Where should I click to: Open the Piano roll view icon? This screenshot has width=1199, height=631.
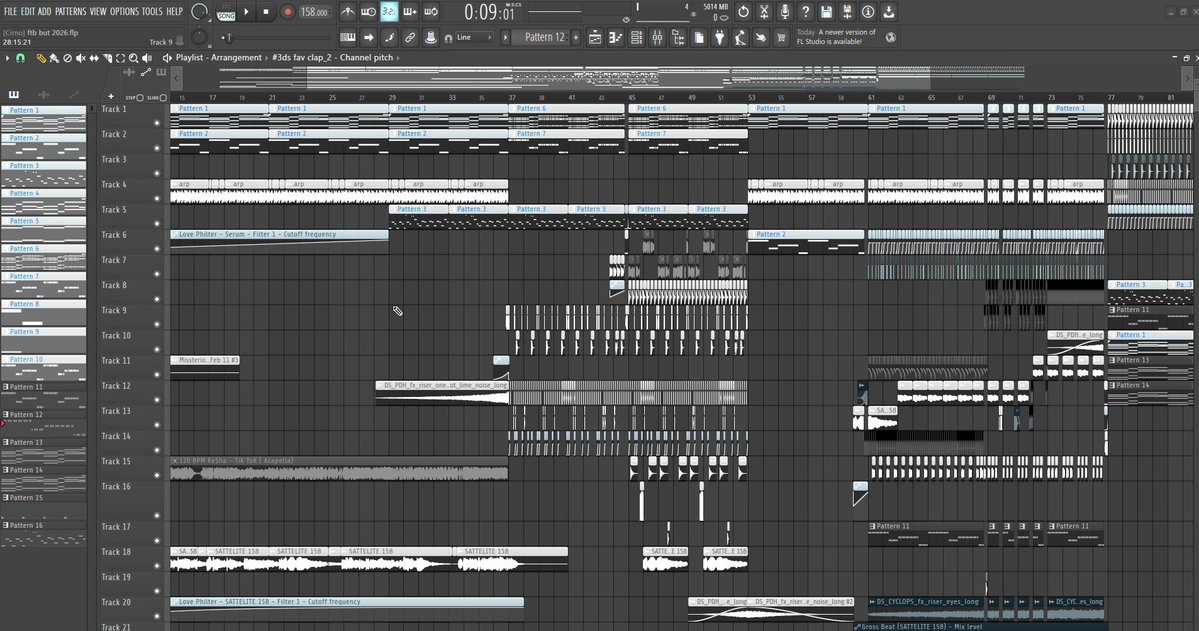pyautogui.click(x=616, y=37)
